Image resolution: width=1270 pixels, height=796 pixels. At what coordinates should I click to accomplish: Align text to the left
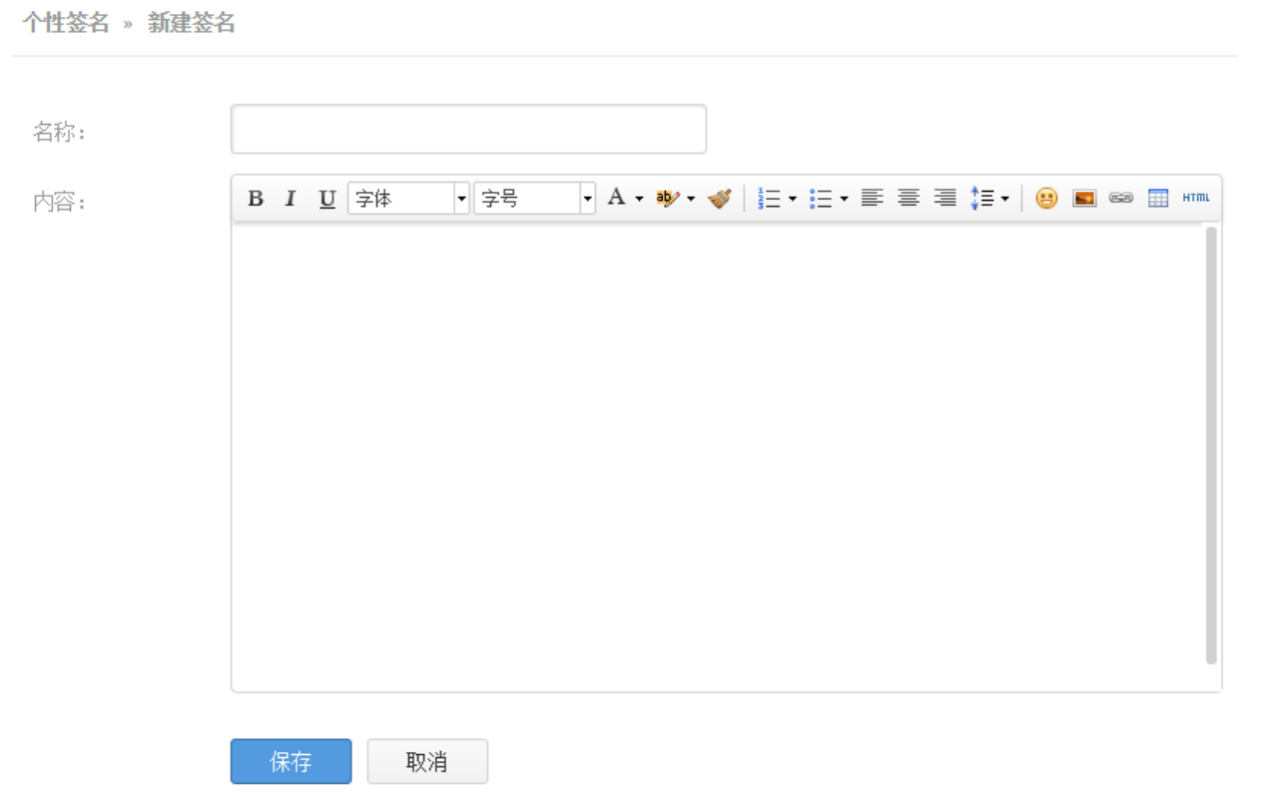pos(872,198)
